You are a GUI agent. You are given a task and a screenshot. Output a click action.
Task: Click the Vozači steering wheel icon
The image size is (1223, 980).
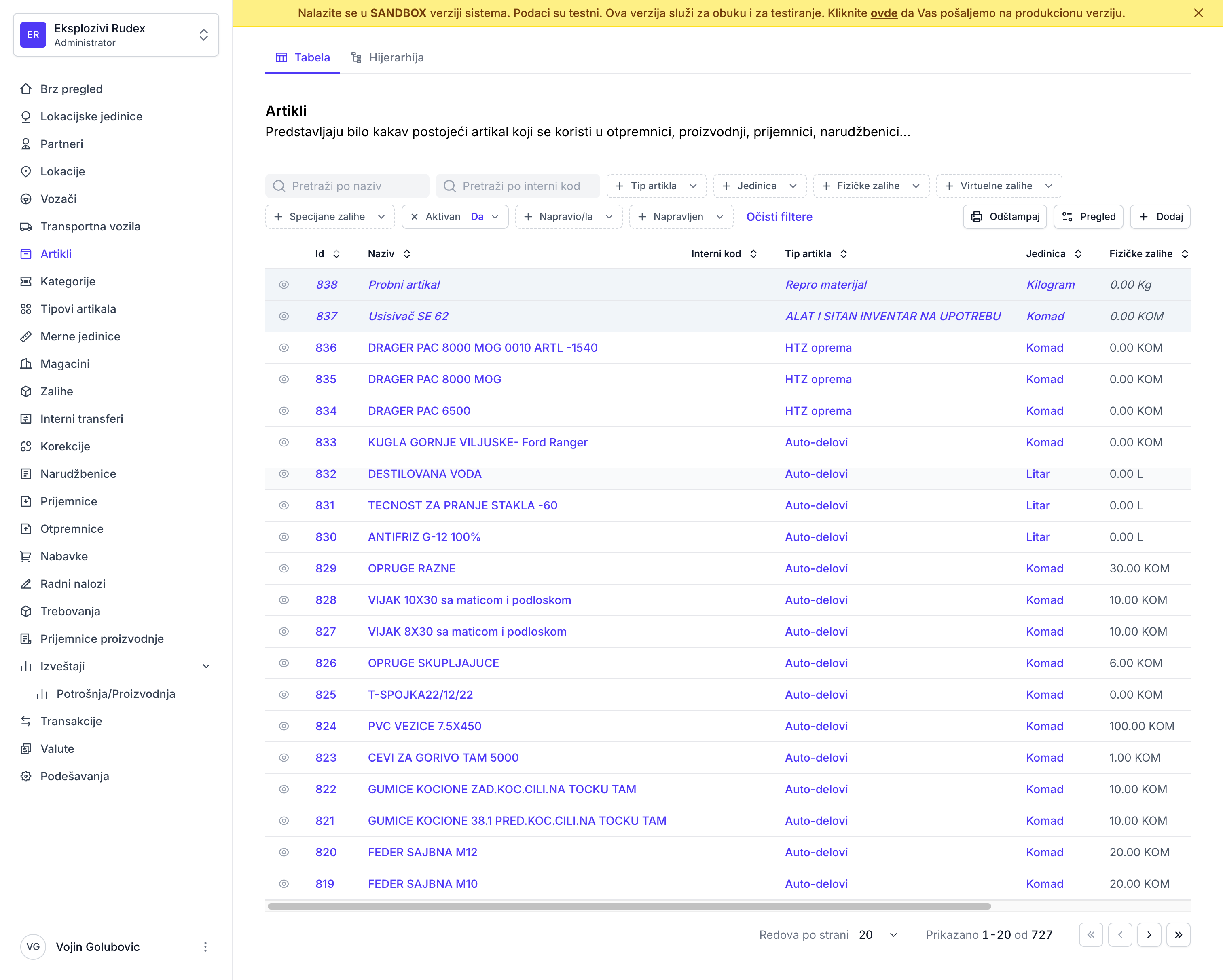tap(26, 199)
